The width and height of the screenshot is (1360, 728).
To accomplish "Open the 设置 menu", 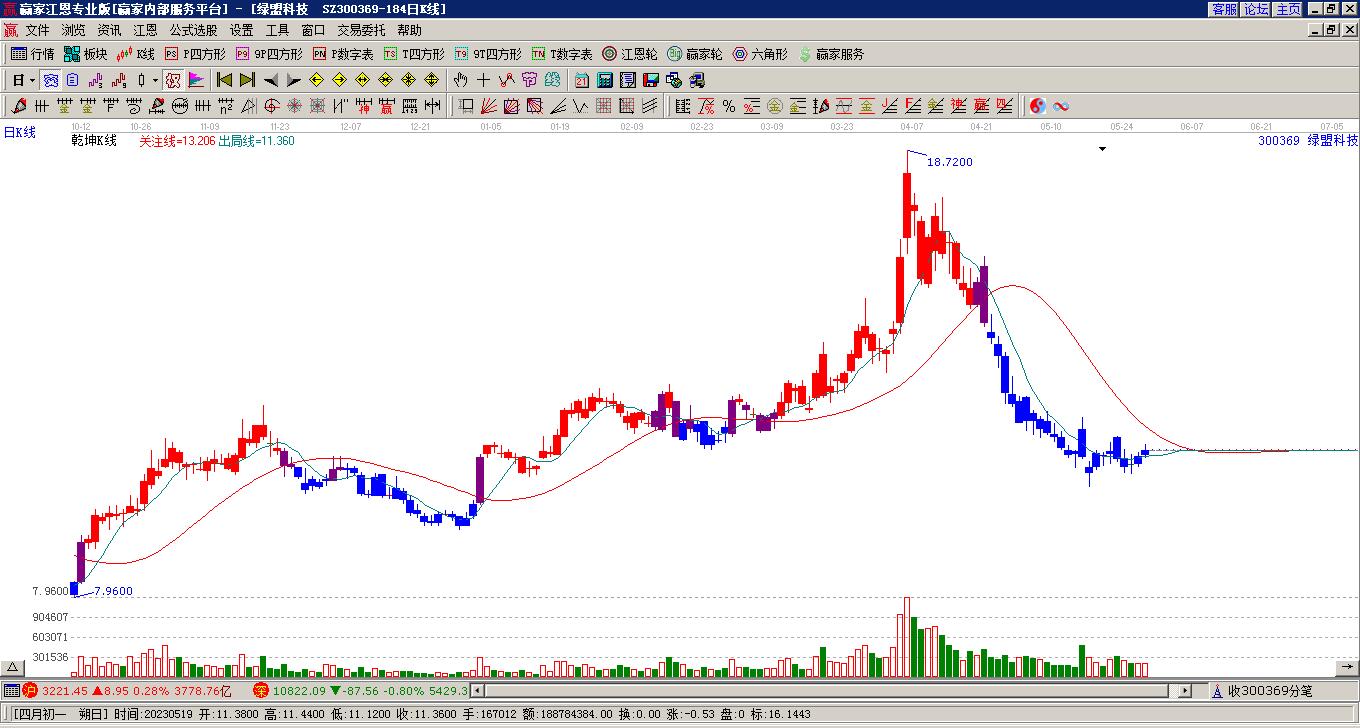I will [x=241, y=31].
